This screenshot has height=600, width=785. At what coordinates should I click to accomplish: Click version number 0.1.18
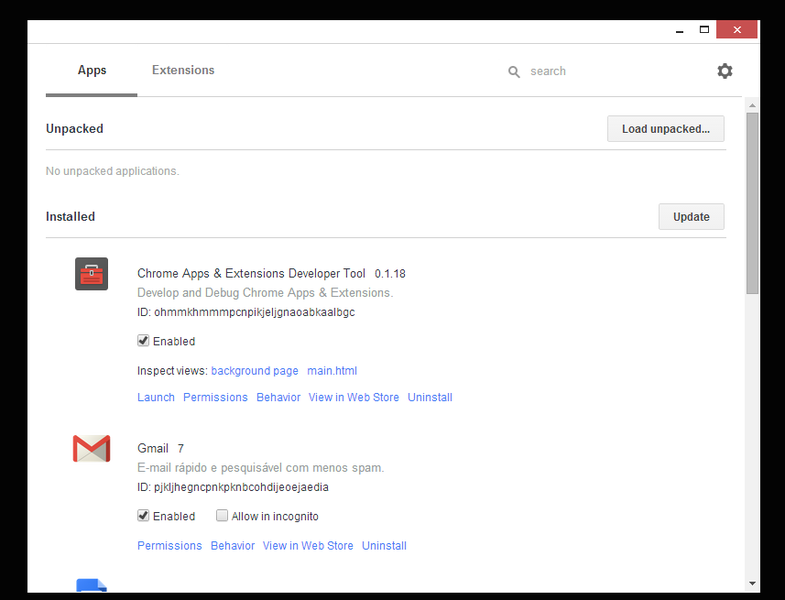(x=390, y=274)
